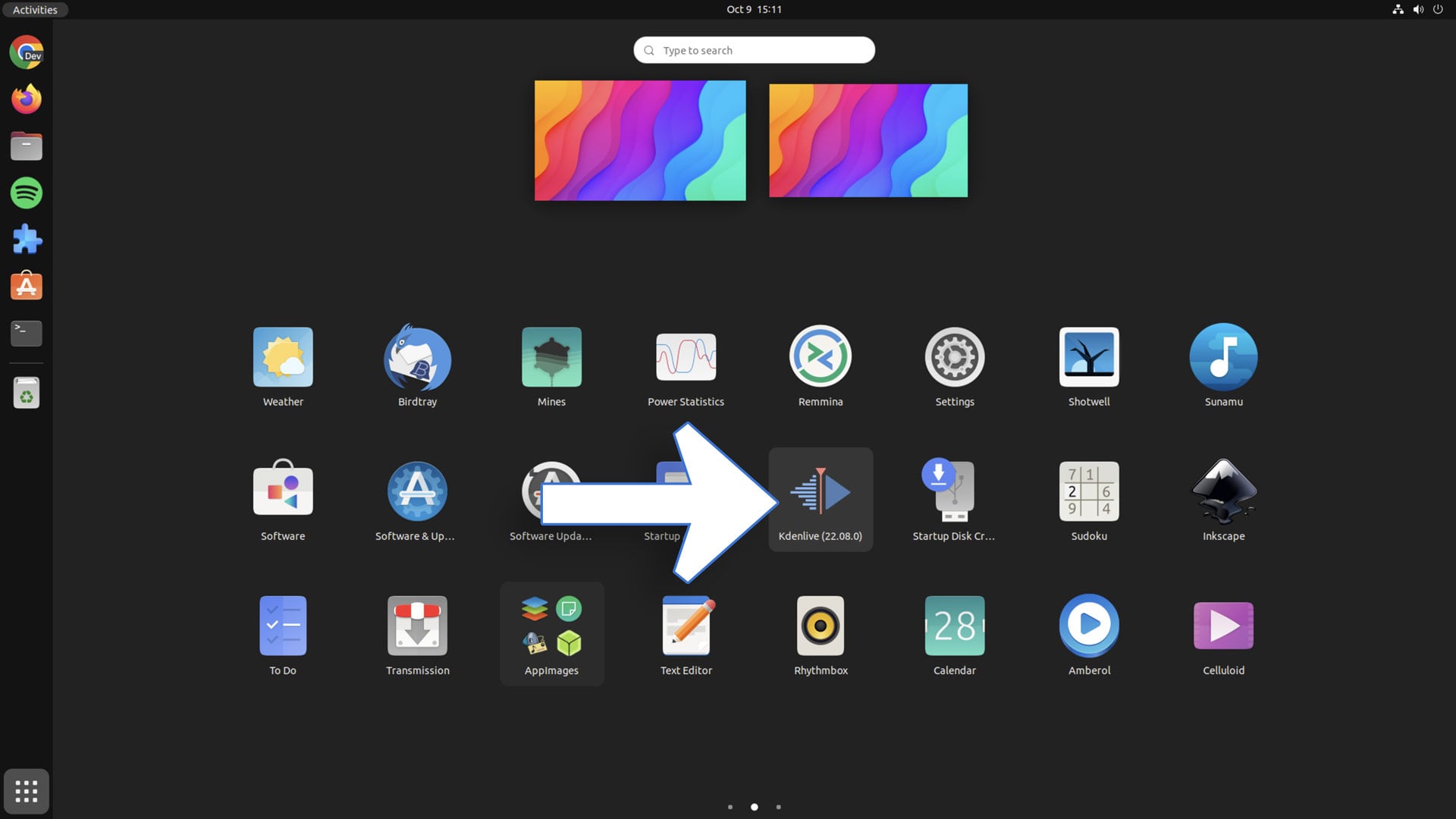This screenshot has height=819, width=1456.
Task: Navigate to third app grid page
Action: 778,807
